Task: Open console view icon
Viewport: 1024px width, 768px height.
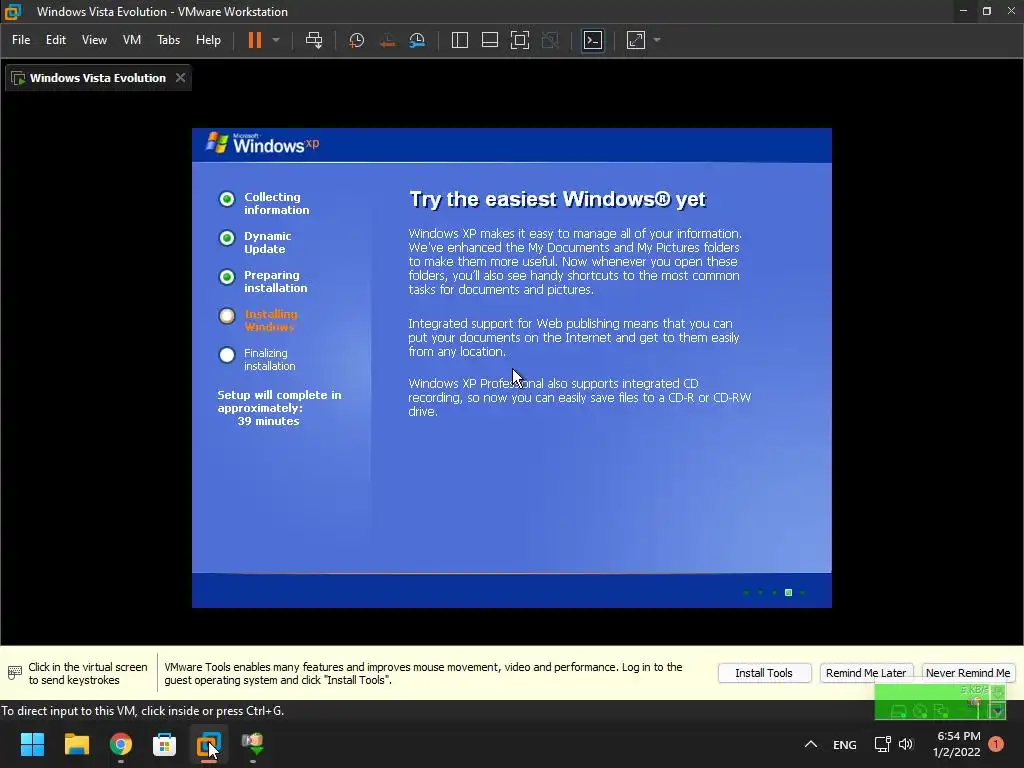Action: tap(593, 40)
